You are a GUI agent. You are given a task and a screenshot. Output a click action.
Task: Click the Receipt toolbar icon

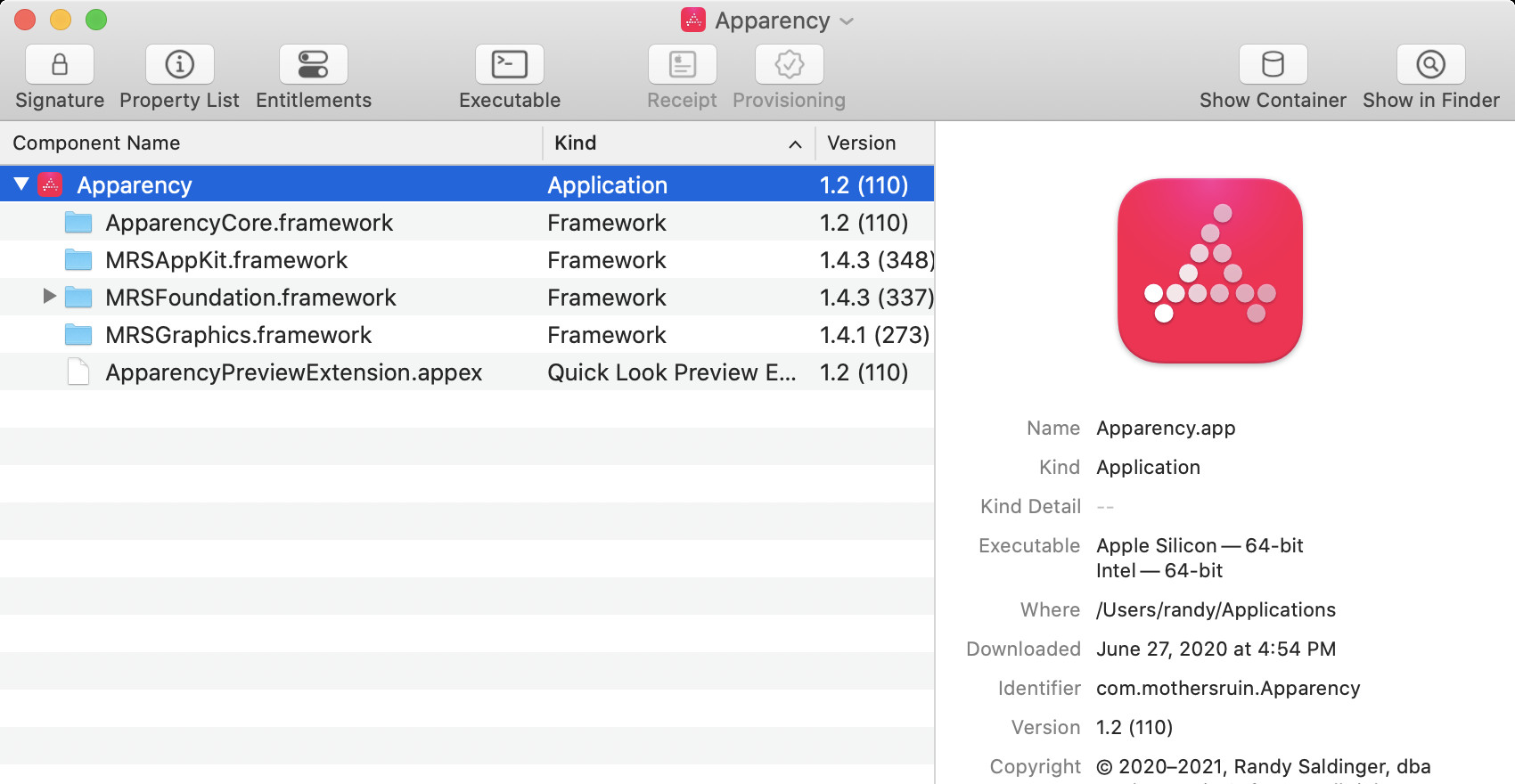tap(683, 64)
